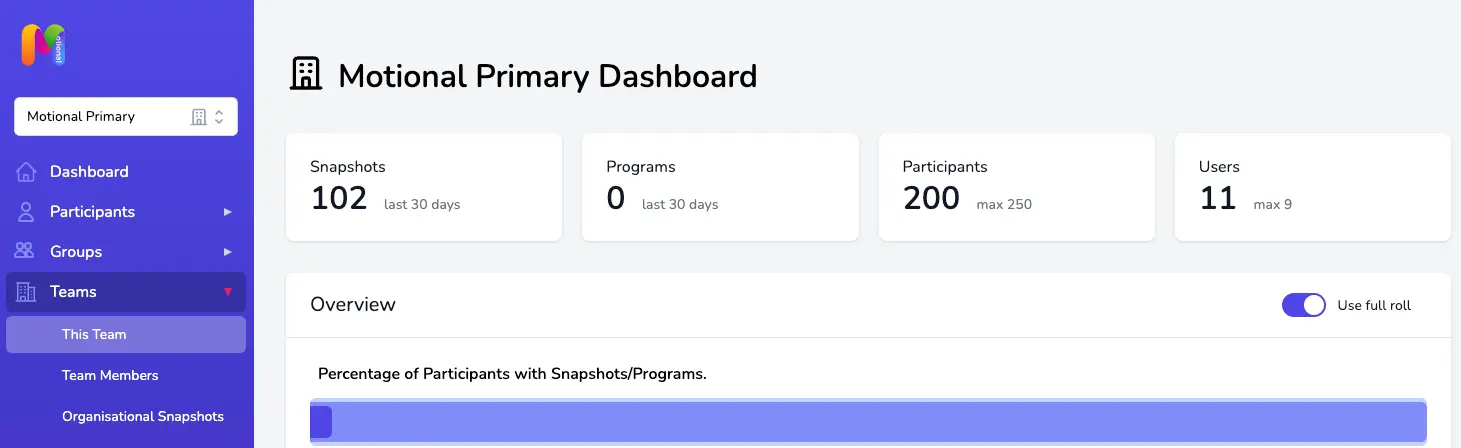Select This Team menu item

(126, 334)
